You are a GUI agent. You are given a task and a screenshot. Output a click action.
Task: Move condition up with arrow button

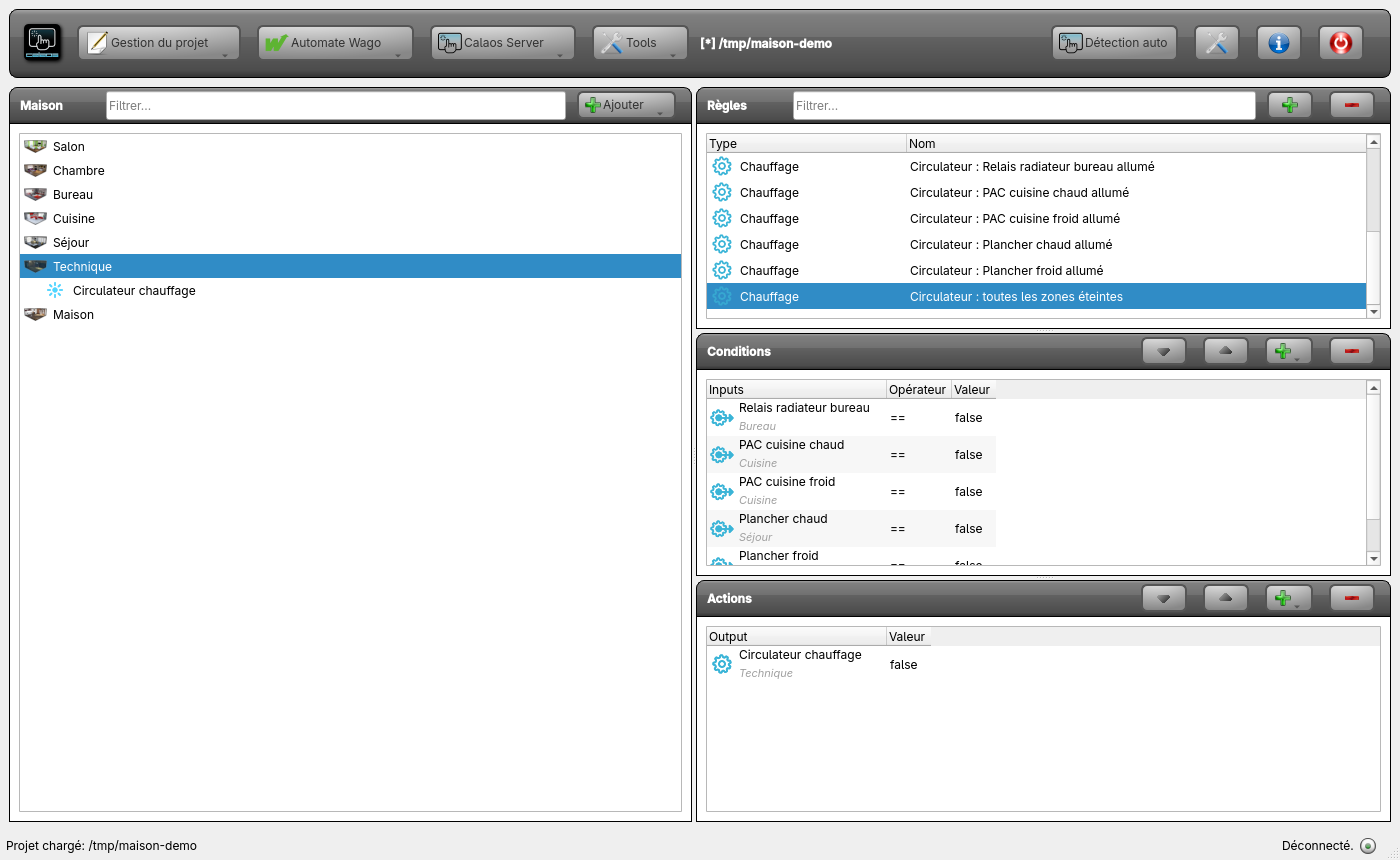pyautogui.click(x=1226, y=351)
